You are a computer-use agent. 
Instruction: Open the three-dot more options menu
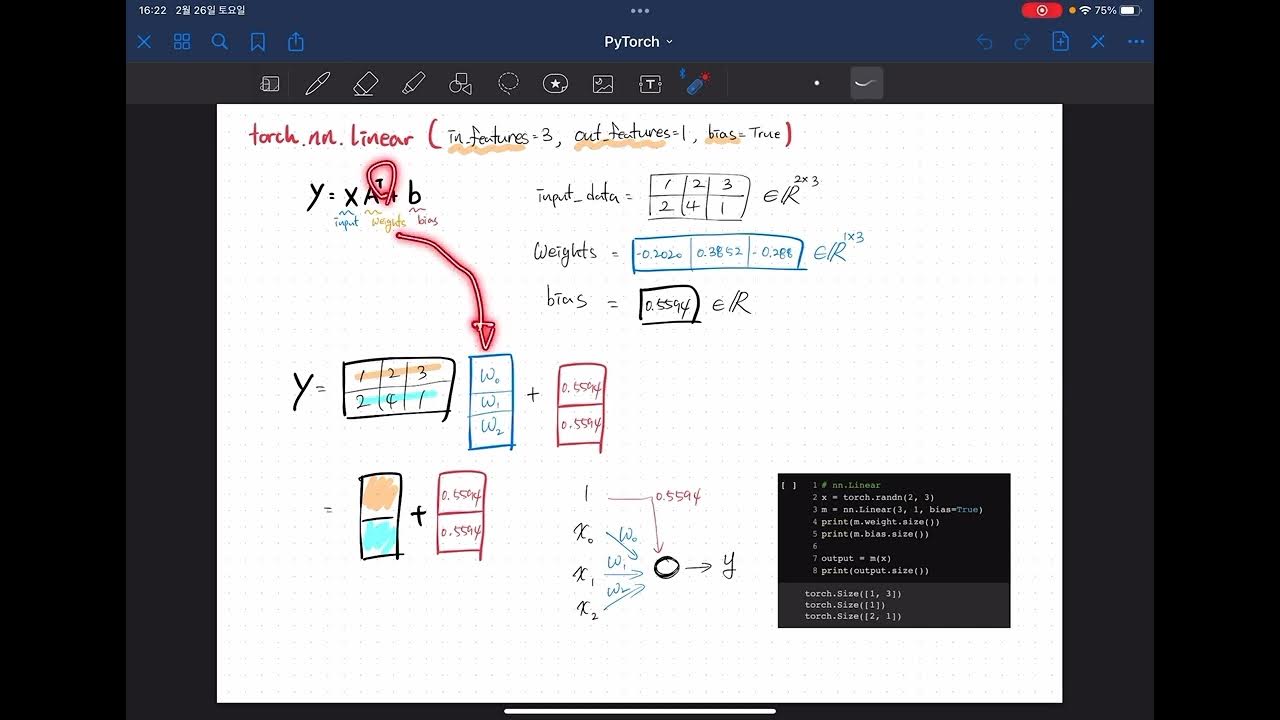[x=1136, y=42]
